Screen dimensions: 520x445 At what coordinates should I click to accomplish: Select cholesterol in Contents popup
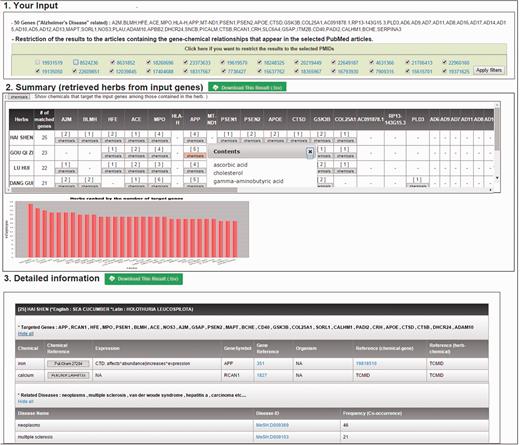tap(228, 173)
